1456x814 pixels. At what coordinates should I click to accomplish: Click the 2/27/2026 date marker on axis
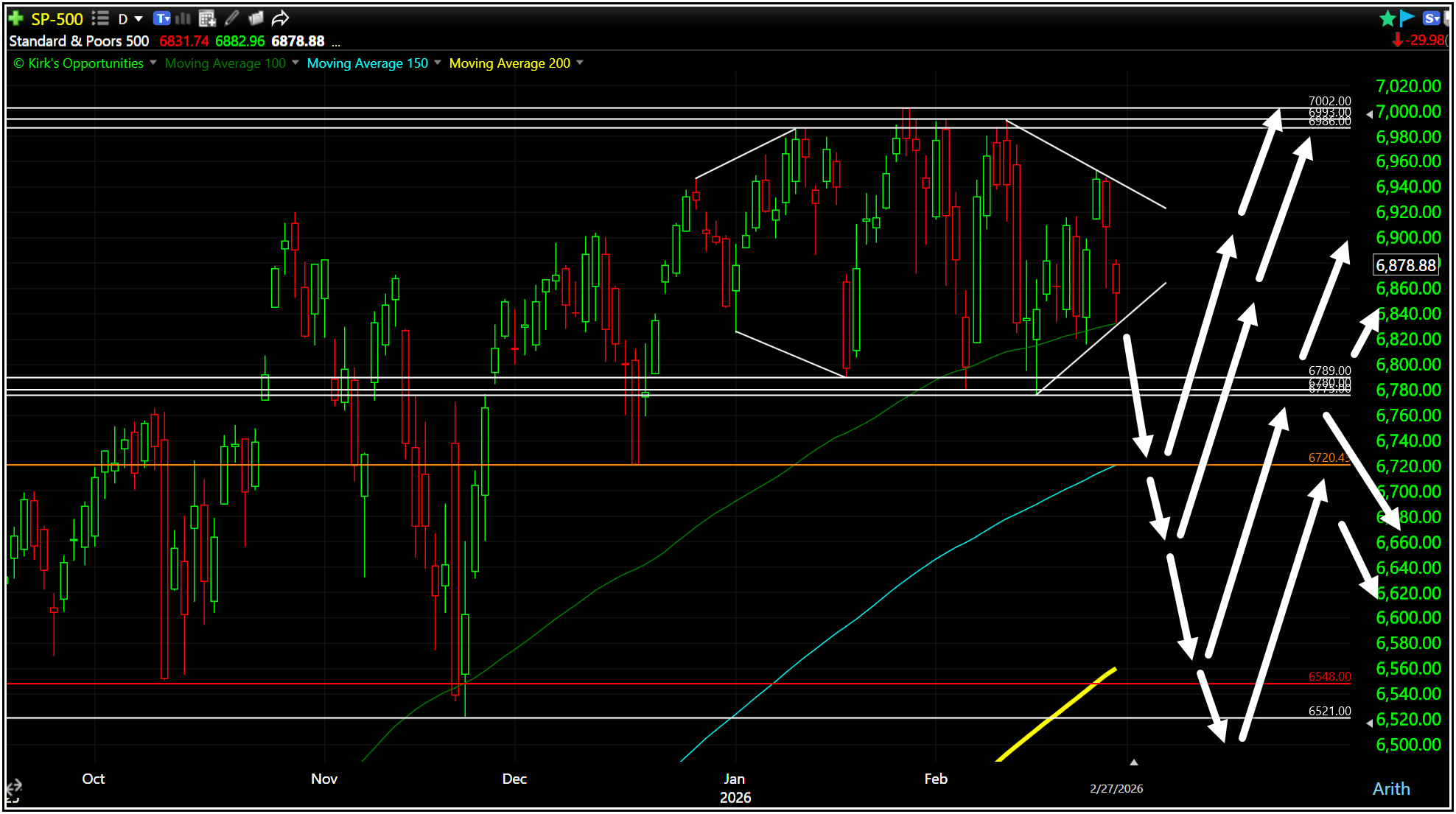1116,788
